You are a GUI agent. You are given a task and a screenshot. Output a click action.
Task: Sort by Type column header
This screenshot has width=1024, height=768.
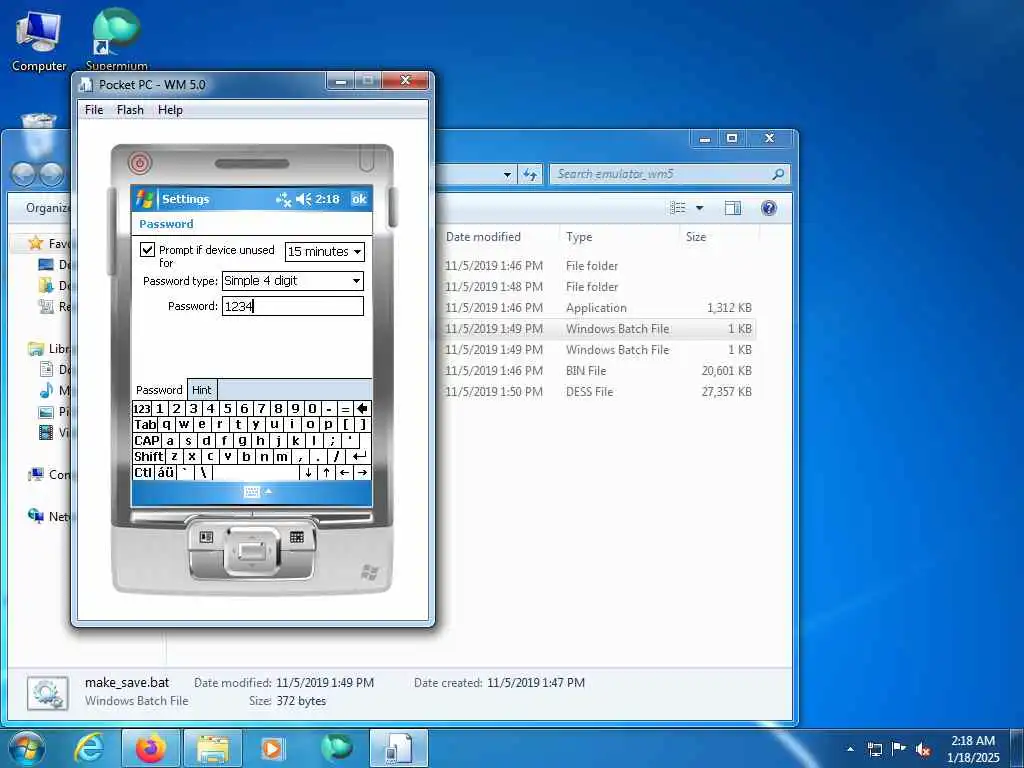click(x=579, y=236)
